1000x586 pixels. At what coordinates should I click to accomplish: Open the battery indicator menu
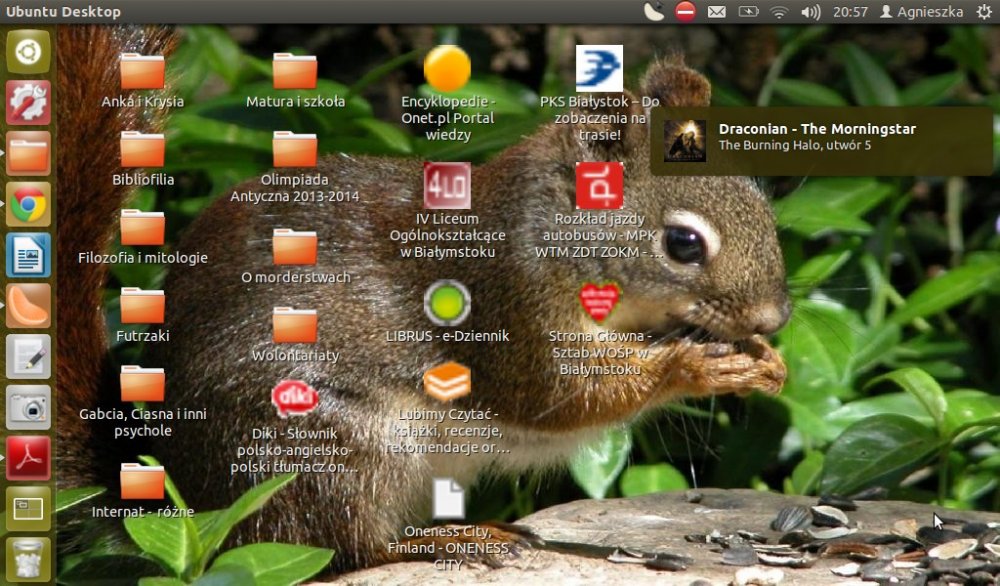pos(748,11)
